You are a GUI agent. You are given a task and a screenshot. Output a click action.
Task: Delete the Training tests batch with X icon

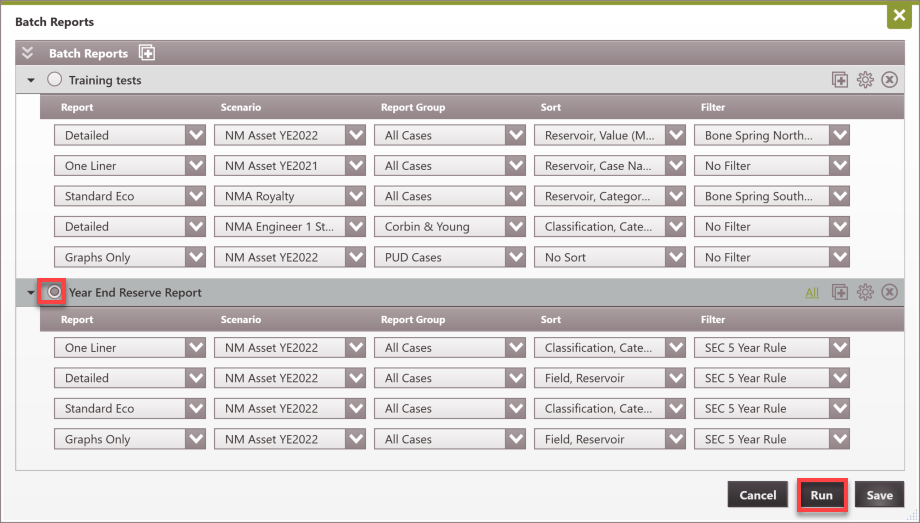pos(889,80)
